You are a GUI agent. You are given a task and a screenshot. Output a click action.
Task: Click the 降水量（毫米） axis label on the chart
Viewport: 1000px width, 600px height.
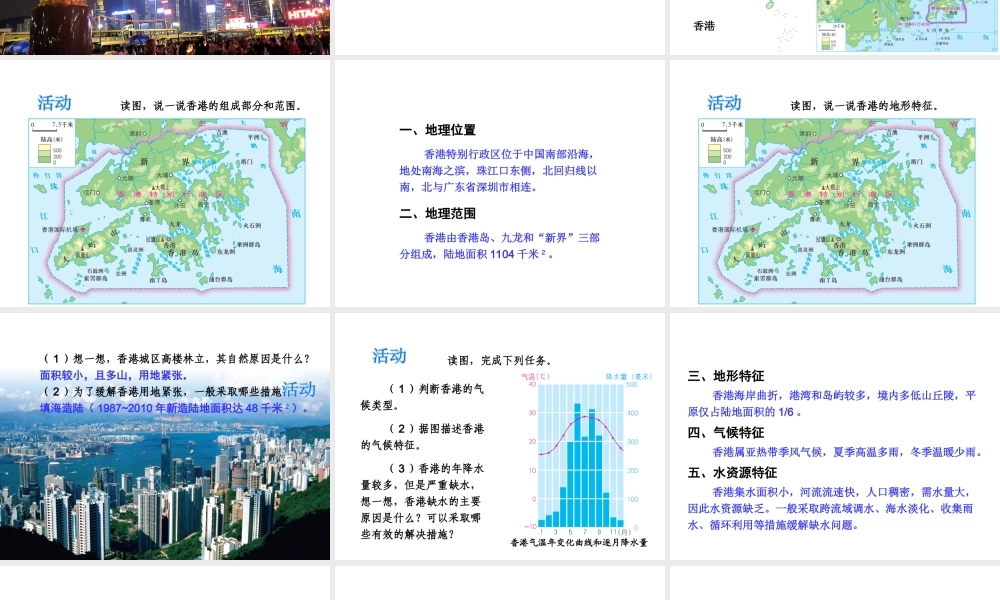point(629,377)
